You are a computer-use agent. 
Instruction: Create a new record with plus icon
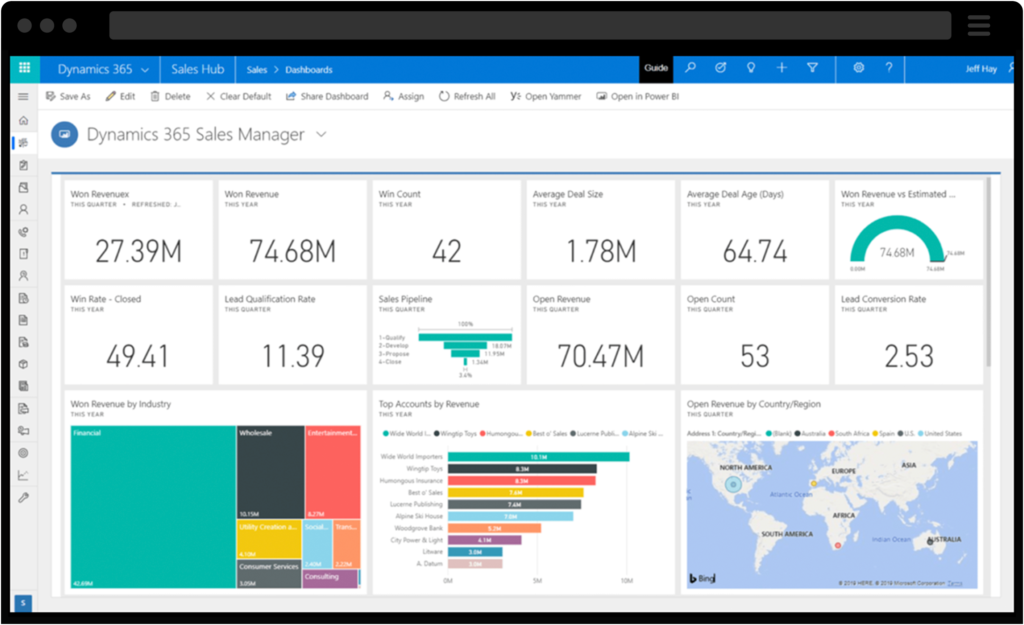coord(782,67)
